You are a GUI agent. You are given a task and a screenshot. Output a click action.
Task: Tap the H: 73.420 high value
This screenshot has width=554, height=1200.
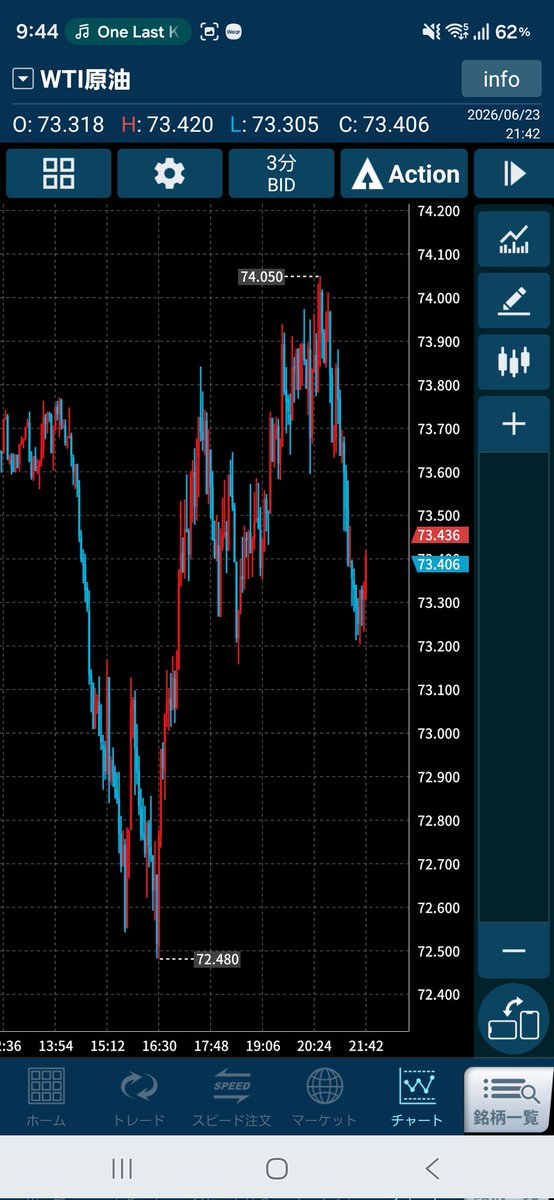[168, 125]
